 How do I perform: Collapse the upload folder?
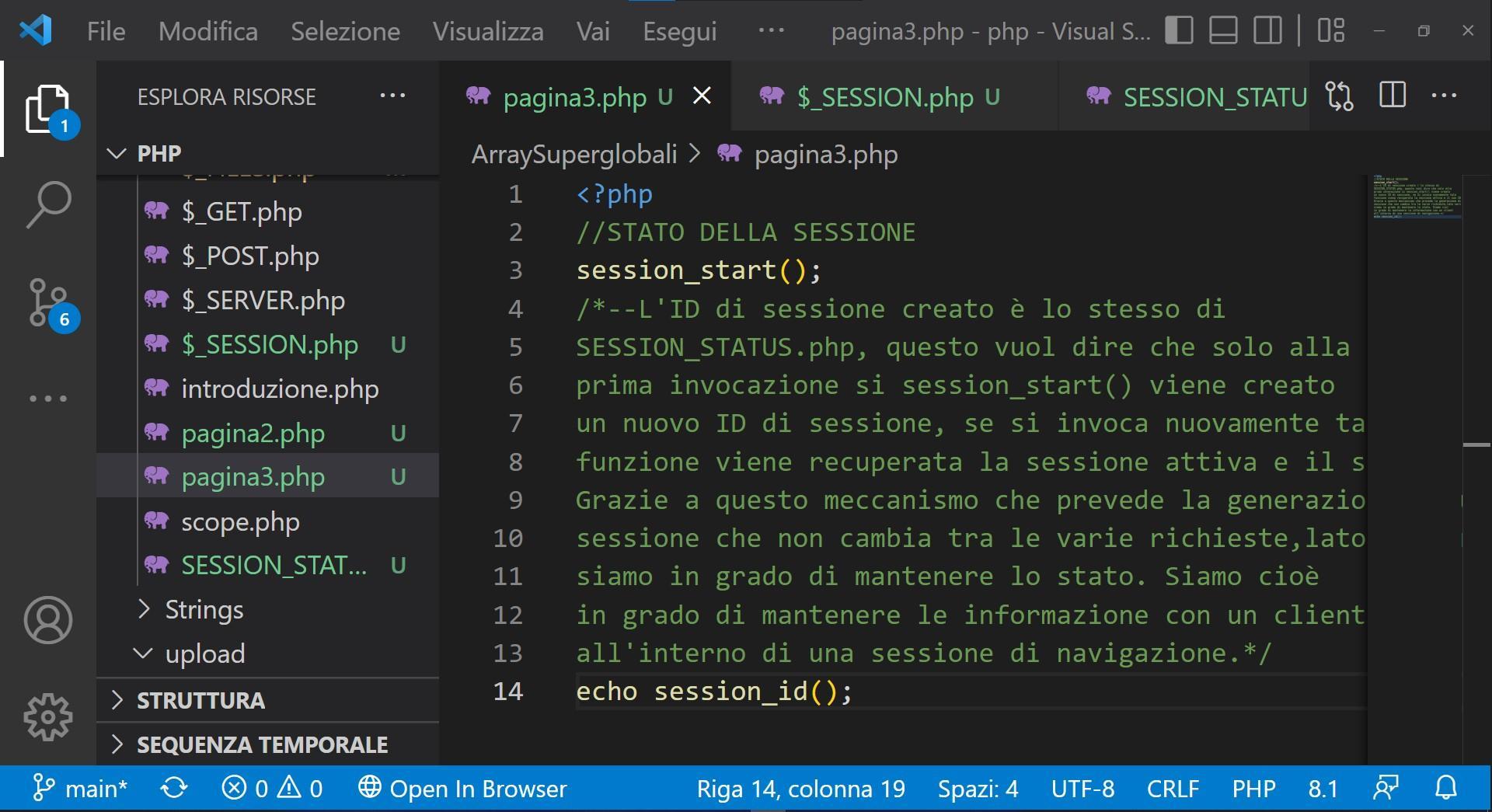click(x=267, y=654)
